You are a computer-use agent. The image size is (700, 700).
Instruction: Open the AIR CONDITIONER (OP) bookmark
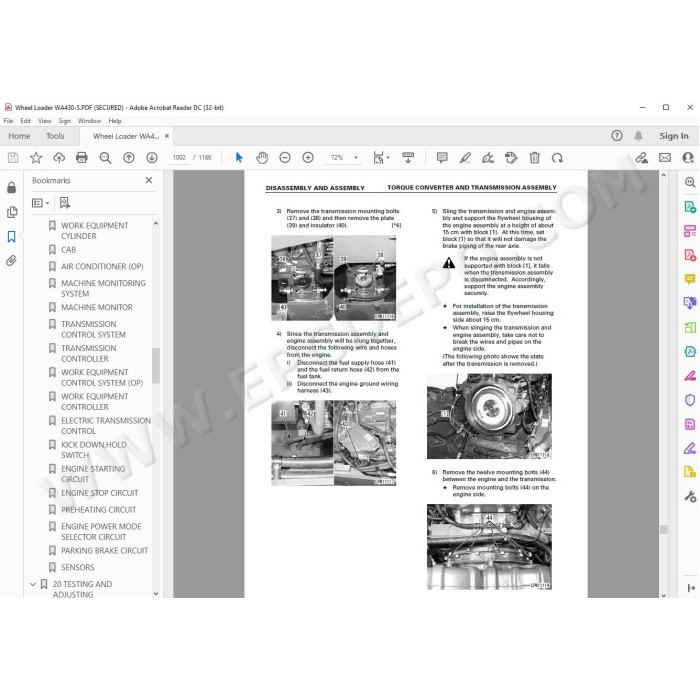coord(102,267)
